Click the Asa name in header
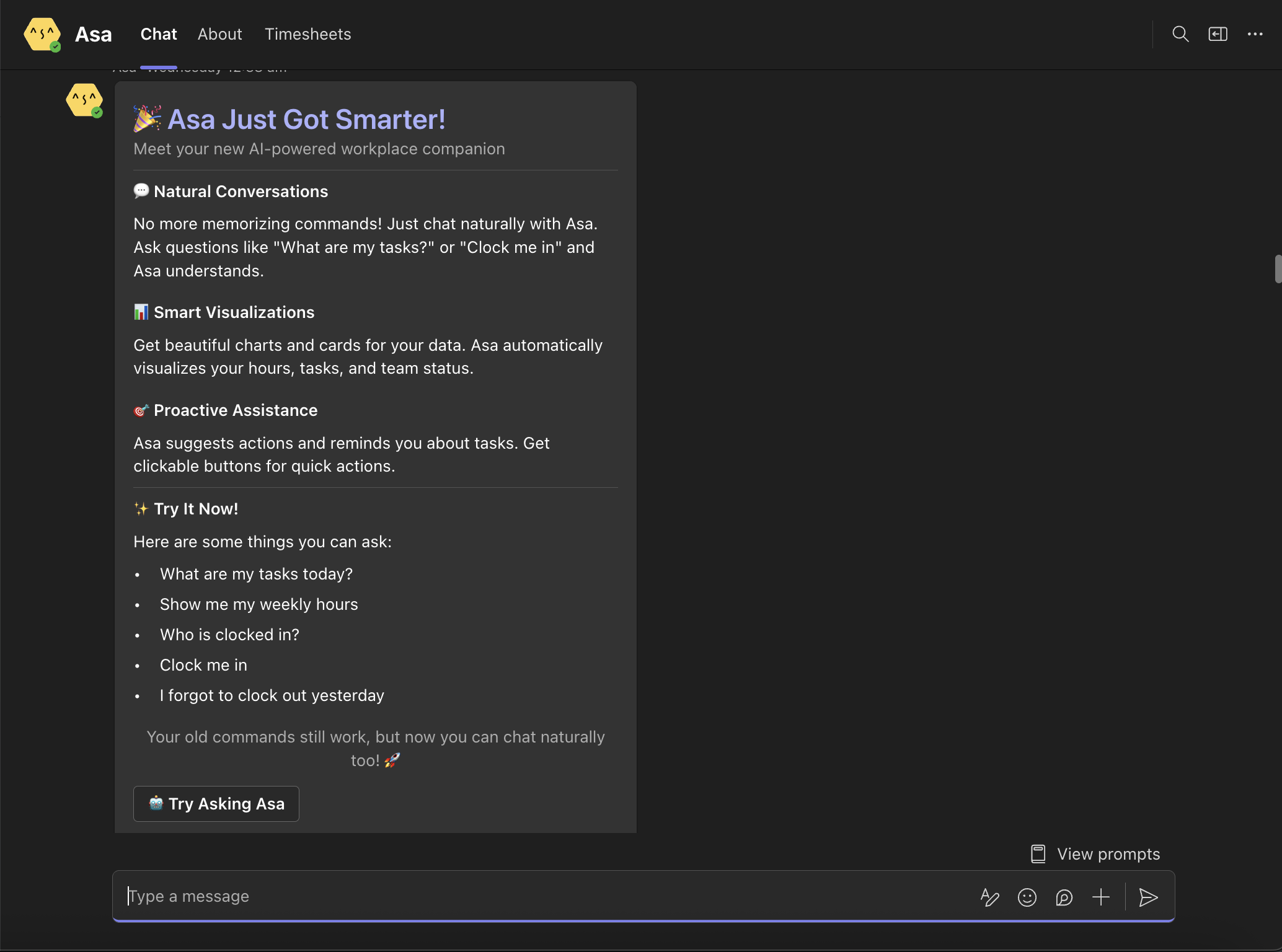The image size is (1282, 952). point(93,34)
